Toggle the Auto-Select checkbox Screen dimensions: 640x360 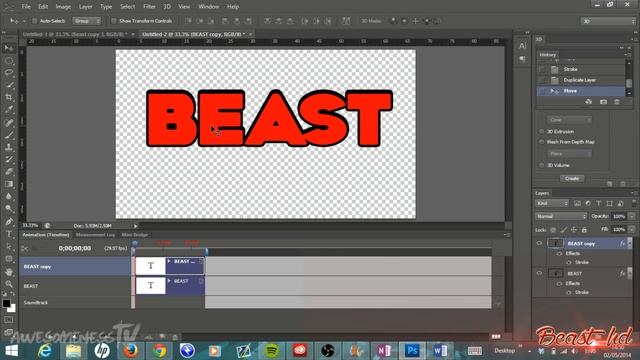pos(35,21)
